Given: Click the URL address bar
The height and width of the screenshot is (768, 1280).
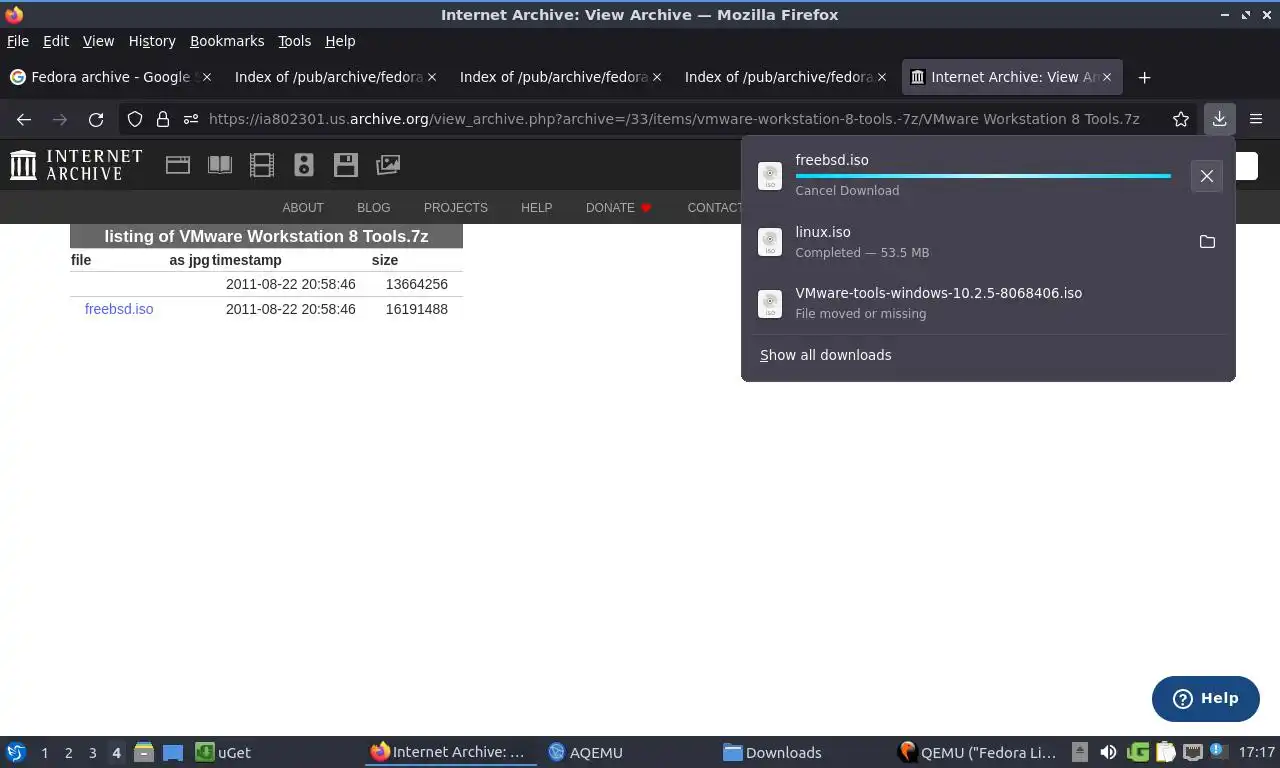Looking at the screenshot, I should pos(674,119).
